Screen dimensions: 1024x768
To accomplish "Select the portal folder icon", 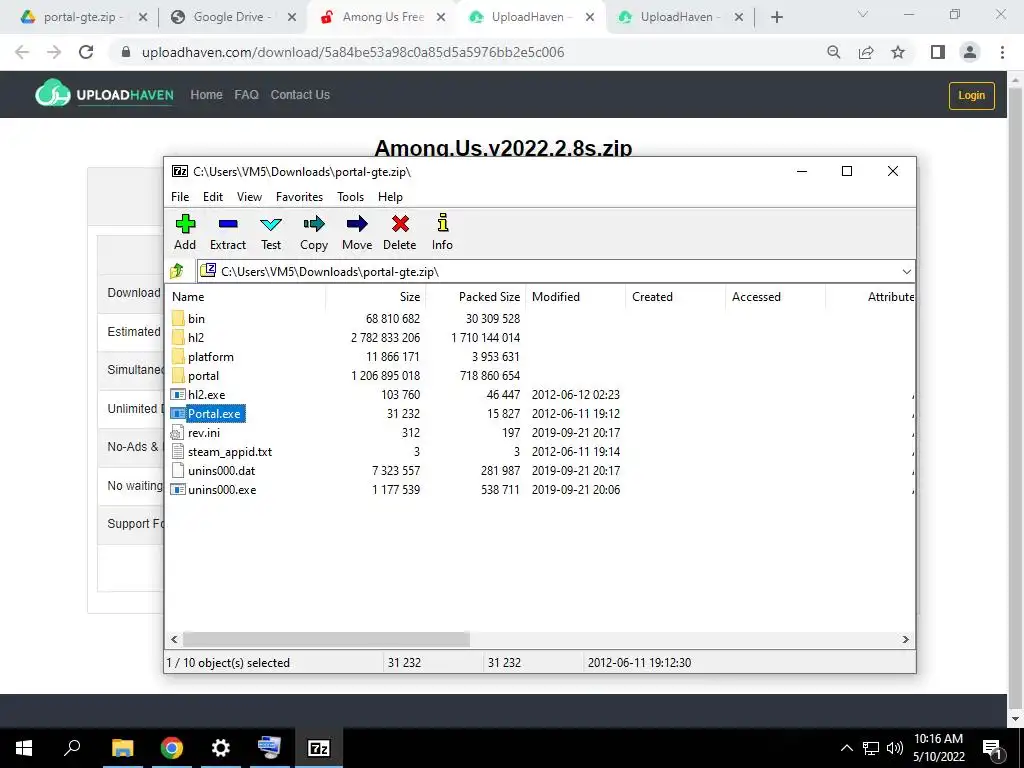I will (x=178, y=376).
